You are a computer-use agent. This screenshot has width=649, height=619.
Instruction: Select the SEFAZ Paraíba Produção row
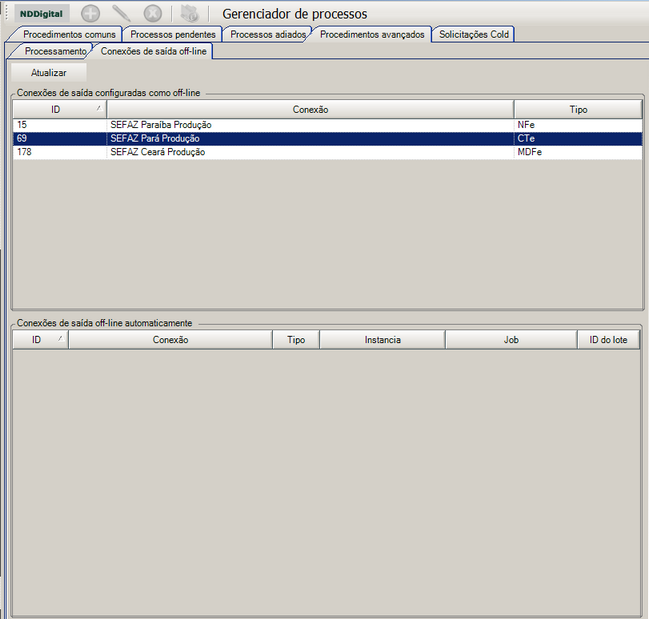(x=327, y=125)
